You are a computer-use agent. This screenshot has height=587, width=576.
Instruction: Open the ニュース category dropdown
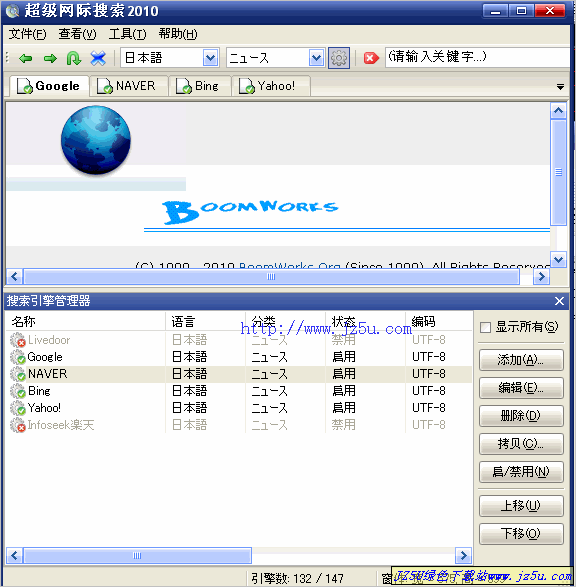[x=317, y=58]
